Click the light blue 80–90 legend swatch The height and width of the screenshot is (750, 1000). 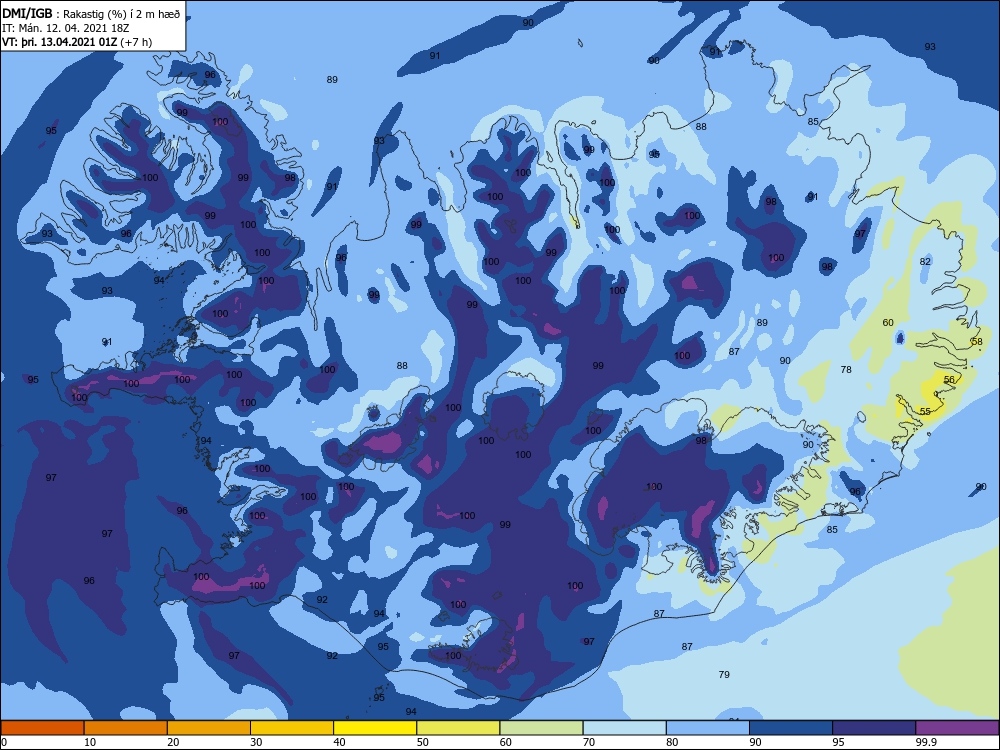(x=708, y=728)
